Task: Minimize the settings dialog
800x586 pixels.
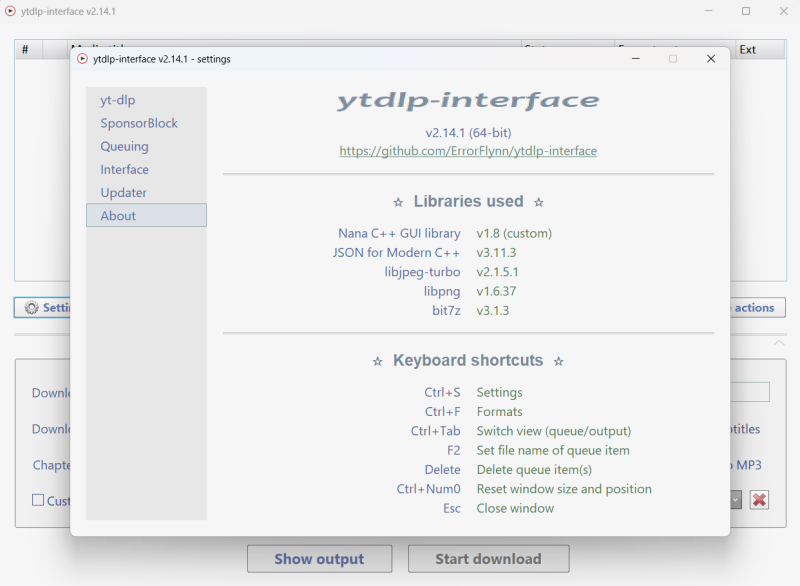Action: (x=636, y=59)
